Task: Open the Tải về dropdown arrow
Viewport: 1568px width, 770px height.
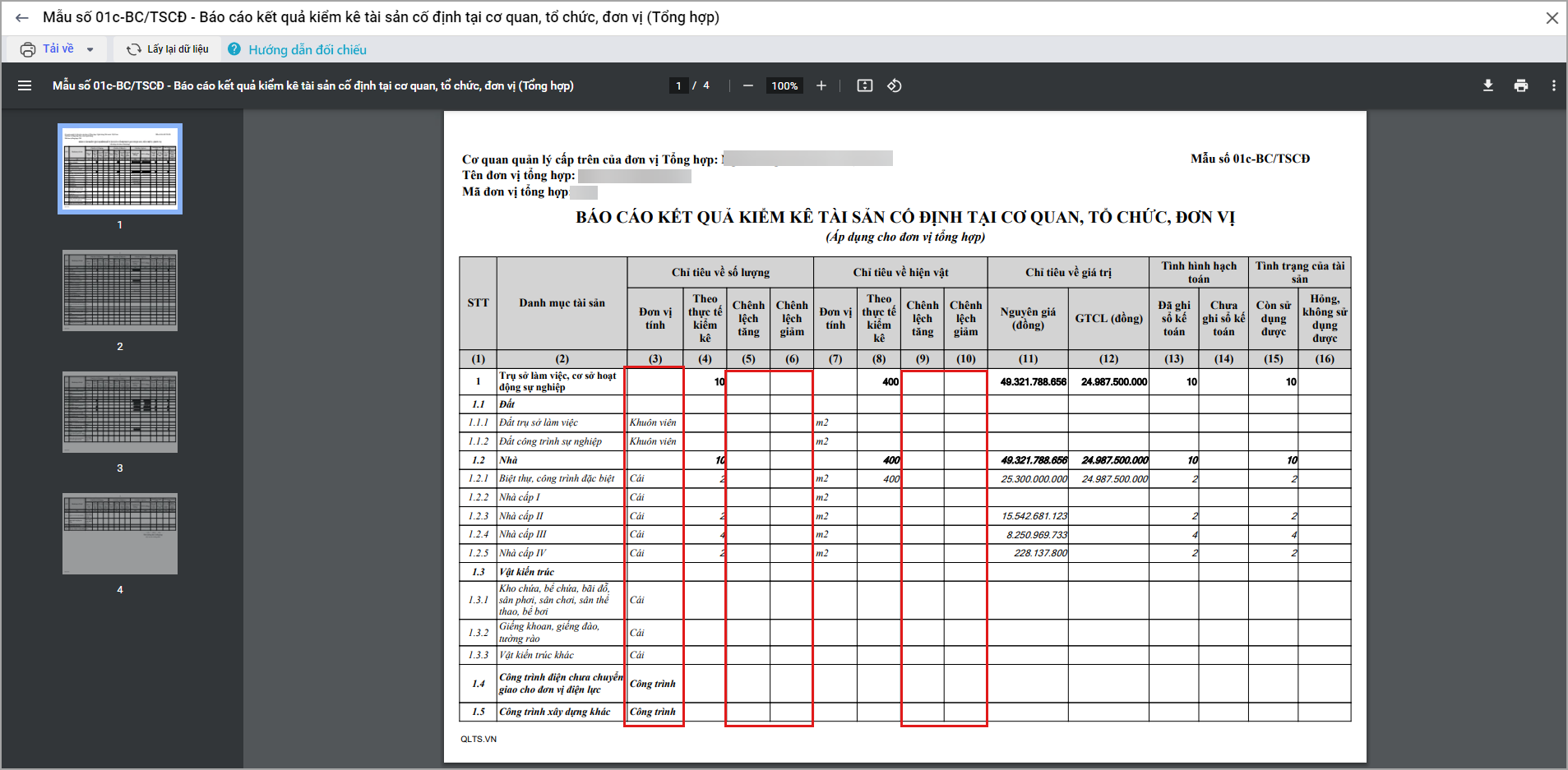Action: tap(90, 49)
